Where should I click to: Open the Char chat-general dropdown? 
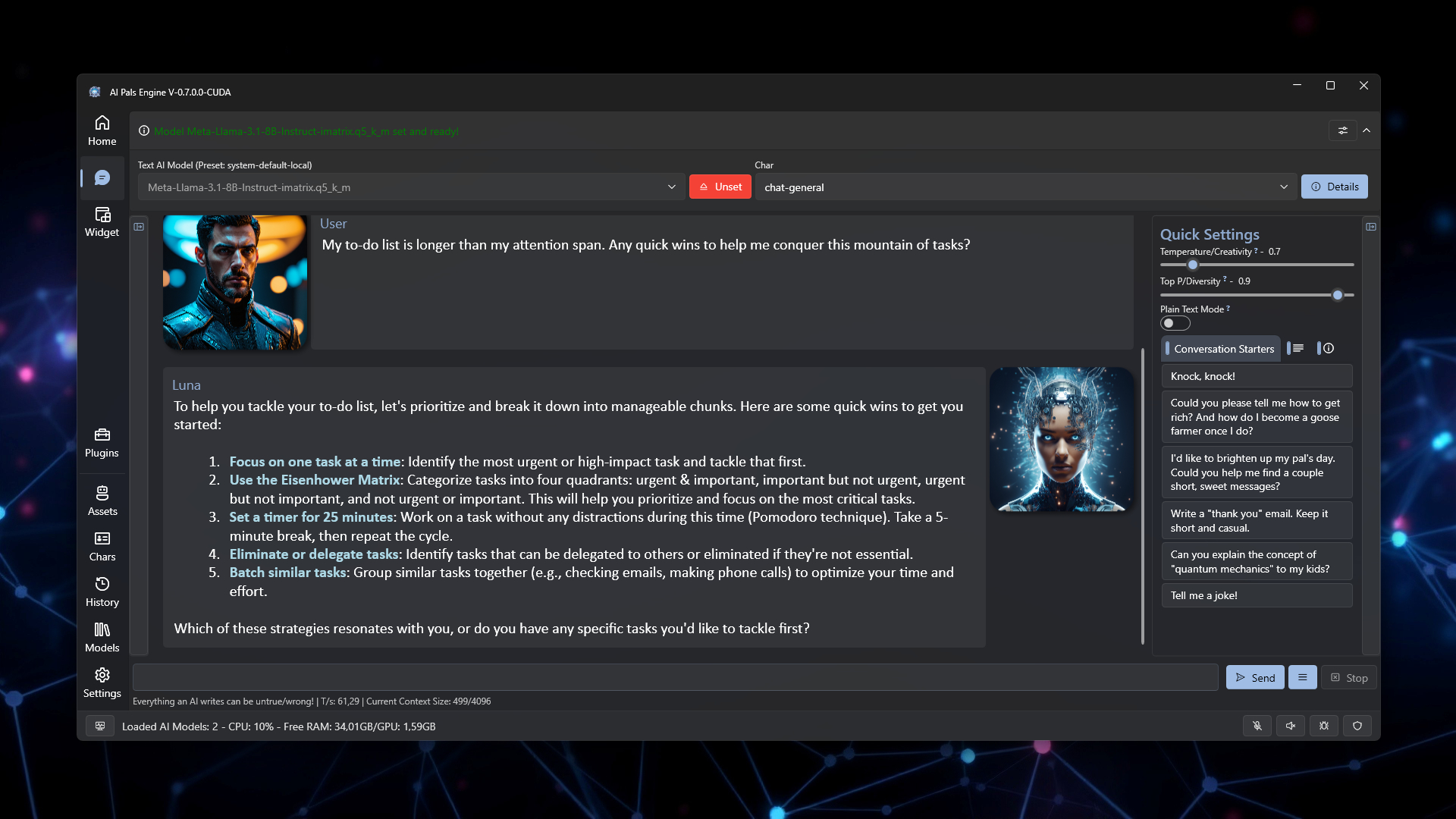(1025, 187)
